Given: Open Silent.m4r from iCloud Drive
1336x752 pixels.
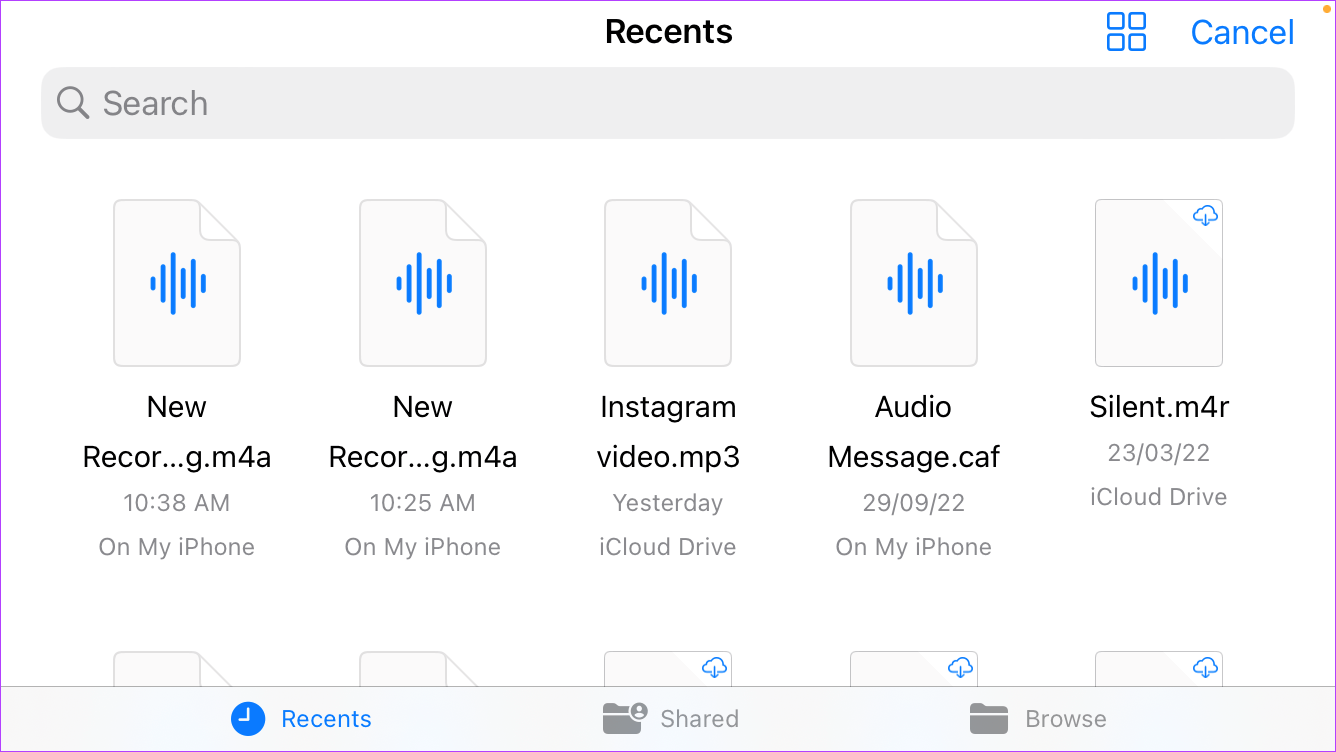Looking at the screenshot, I should (x=1158, y=283).
